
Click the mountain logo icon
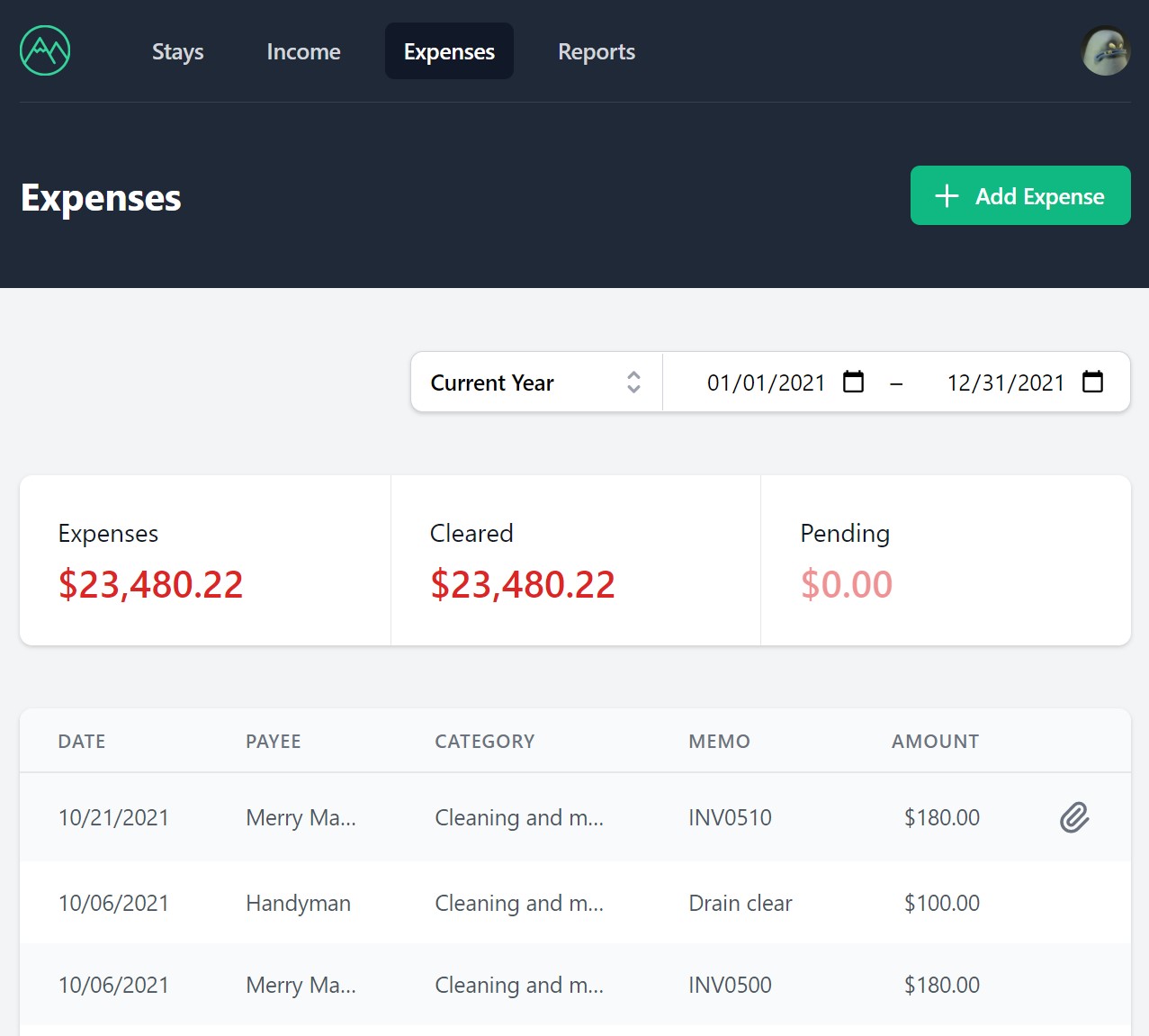(x=45, y=50)
